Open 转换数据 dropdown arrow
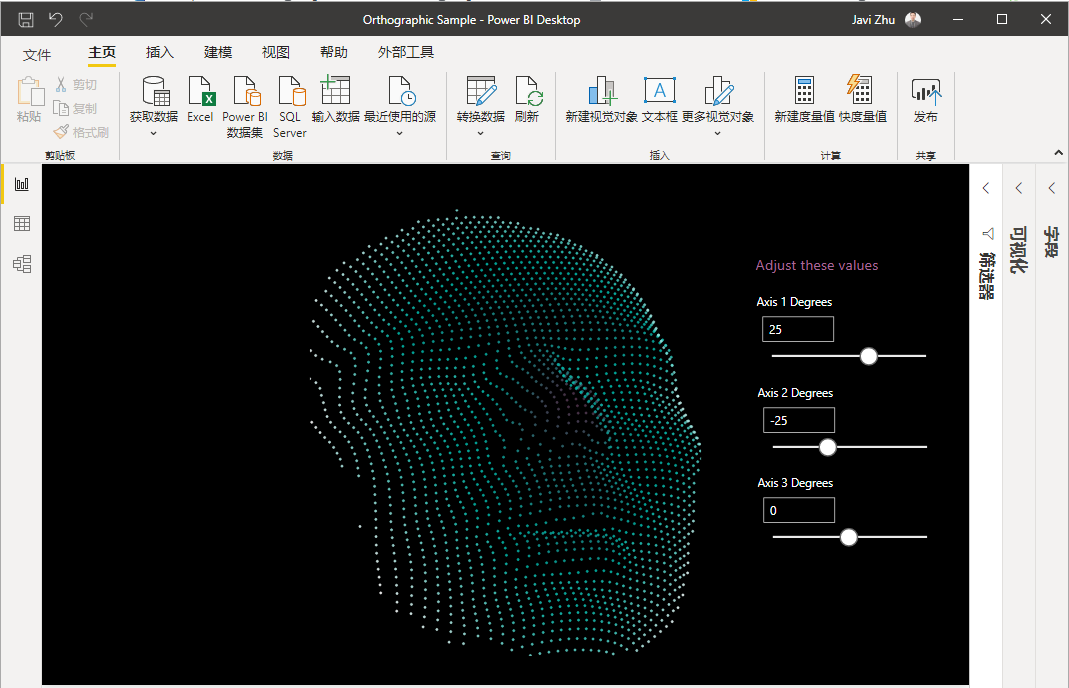This screenshot has height=688, width=1069. pos(481,134)
